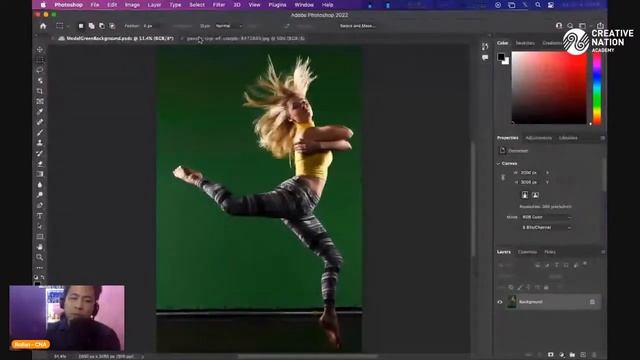Open the Image menu

click(x=132, y=5)
